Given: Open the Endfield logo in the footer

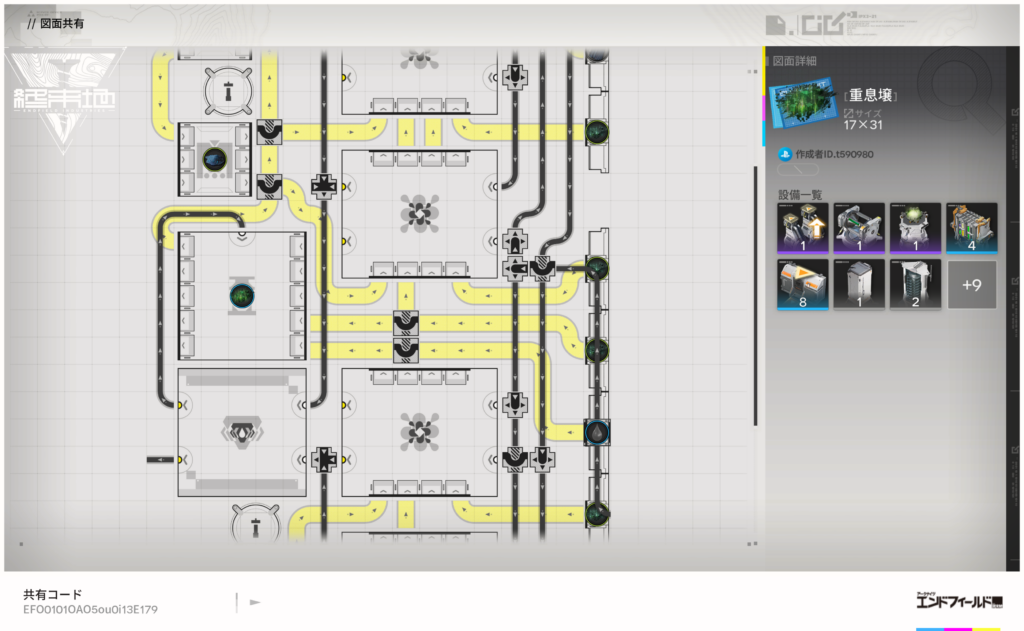Looking at the screenshot, I should (x=957, y=602).
